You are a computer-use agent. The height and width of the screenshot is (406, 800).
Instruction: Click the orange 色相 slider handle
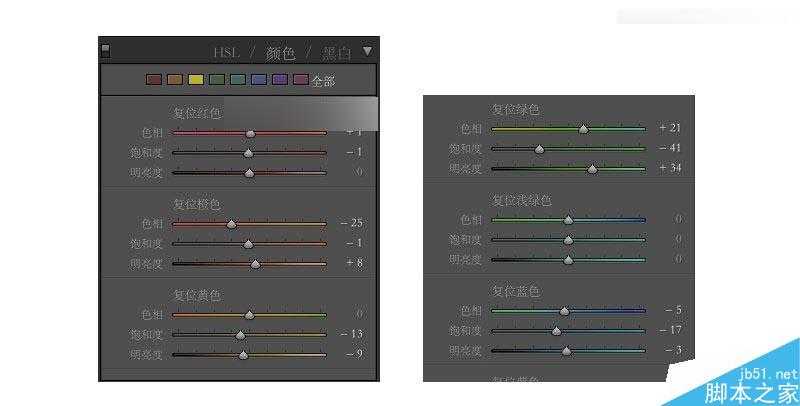click(231, 224)
